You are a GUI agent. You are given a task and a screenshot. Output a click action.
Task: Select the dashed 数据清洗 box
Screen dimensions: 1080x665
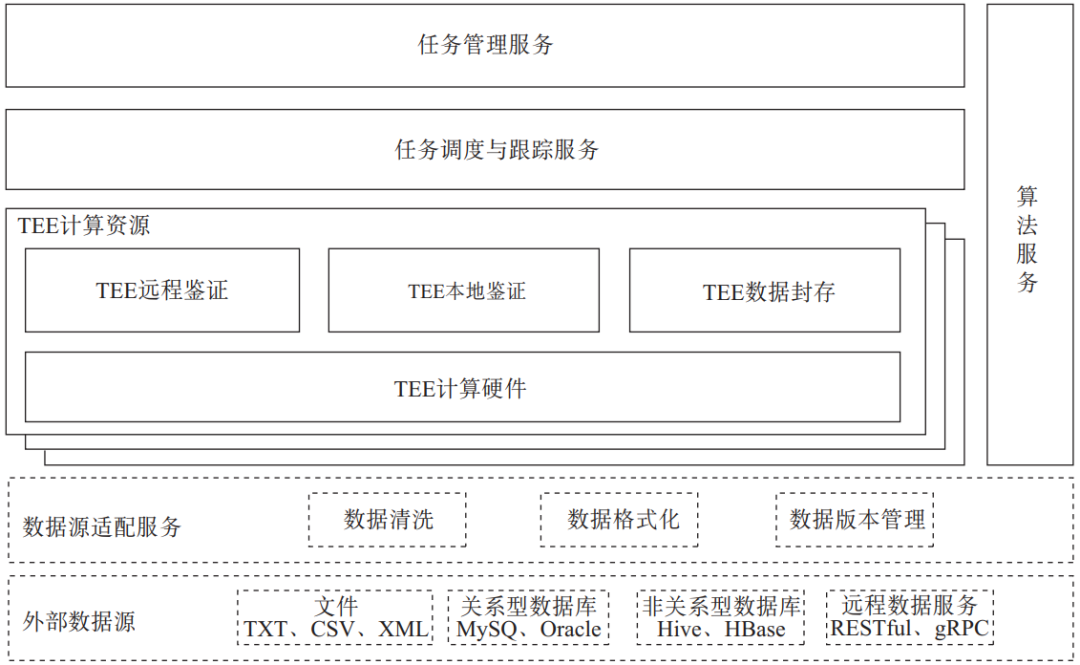[388, 519]
